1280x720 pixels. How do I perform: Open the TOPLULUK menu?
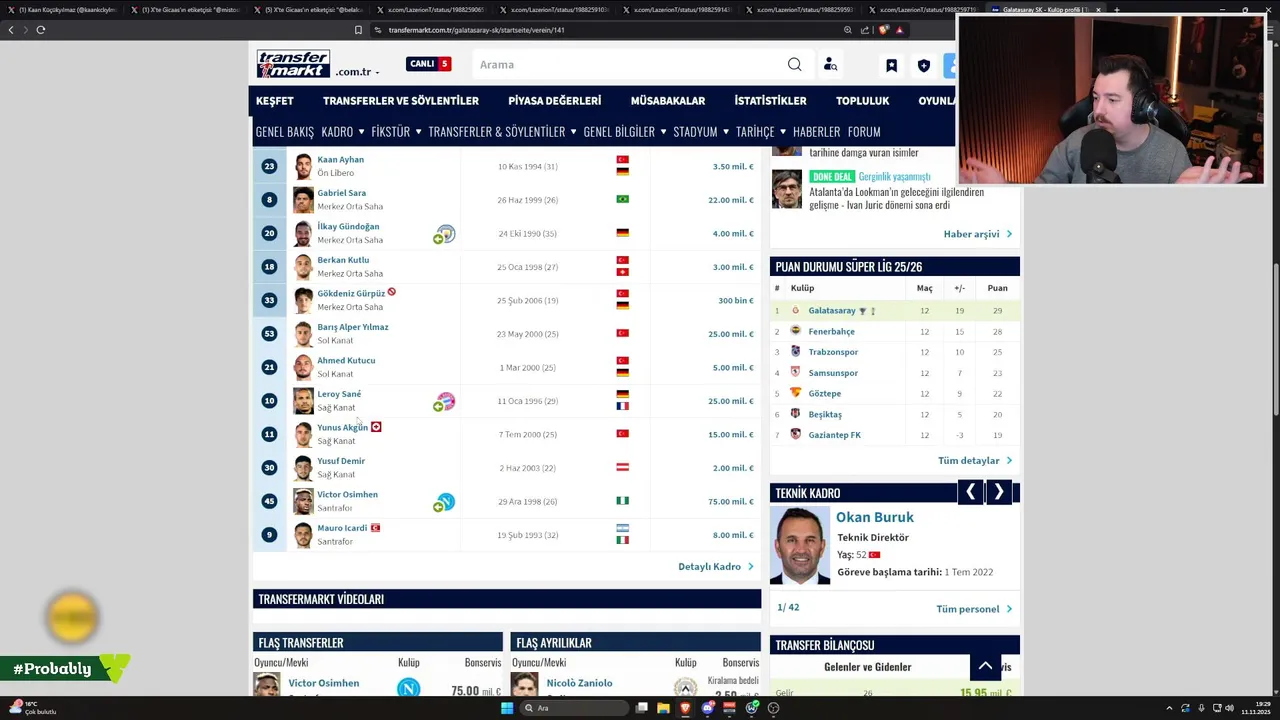click(862, 101)
